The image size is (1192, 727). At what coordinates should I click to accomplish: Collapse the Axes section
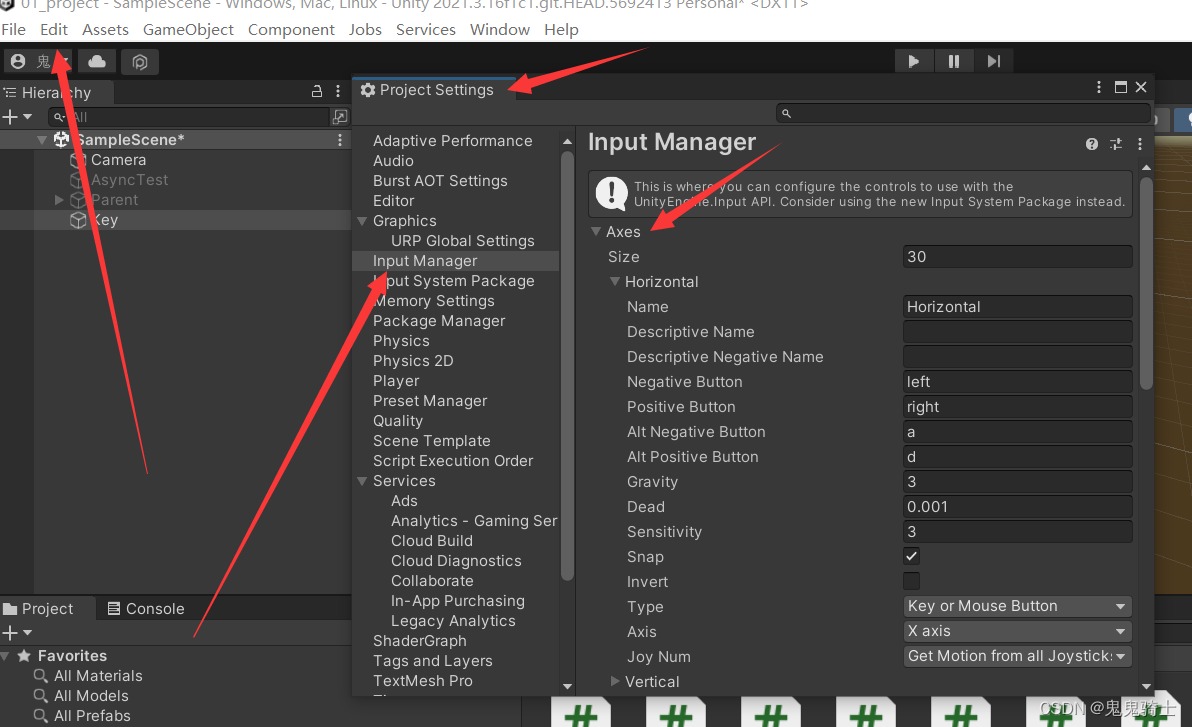(x=596, y=231)
